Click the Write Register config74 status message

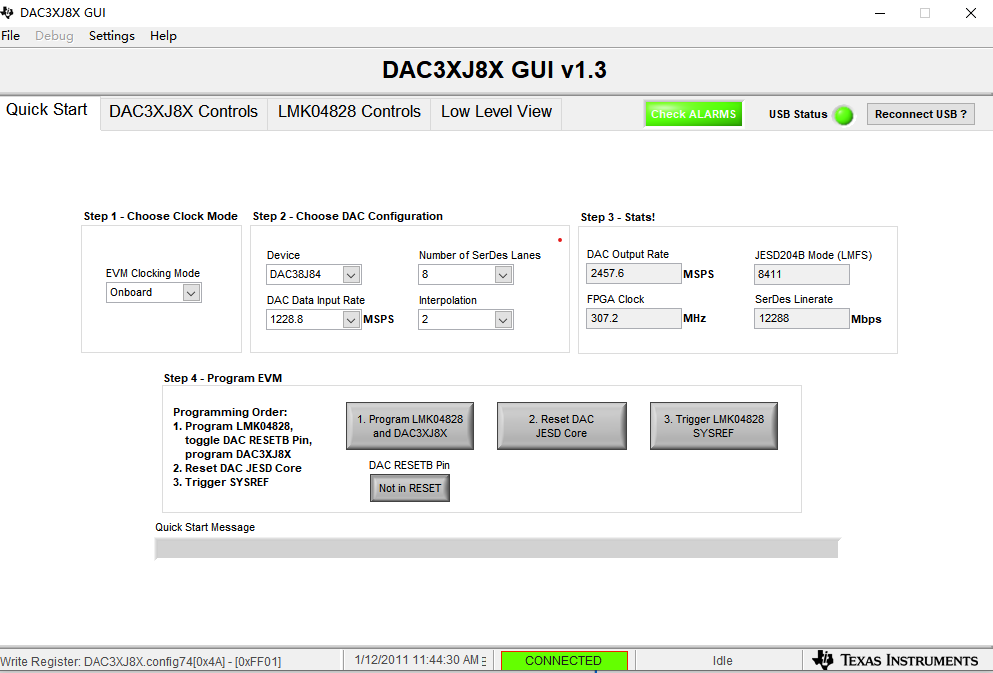click(141, 662)
